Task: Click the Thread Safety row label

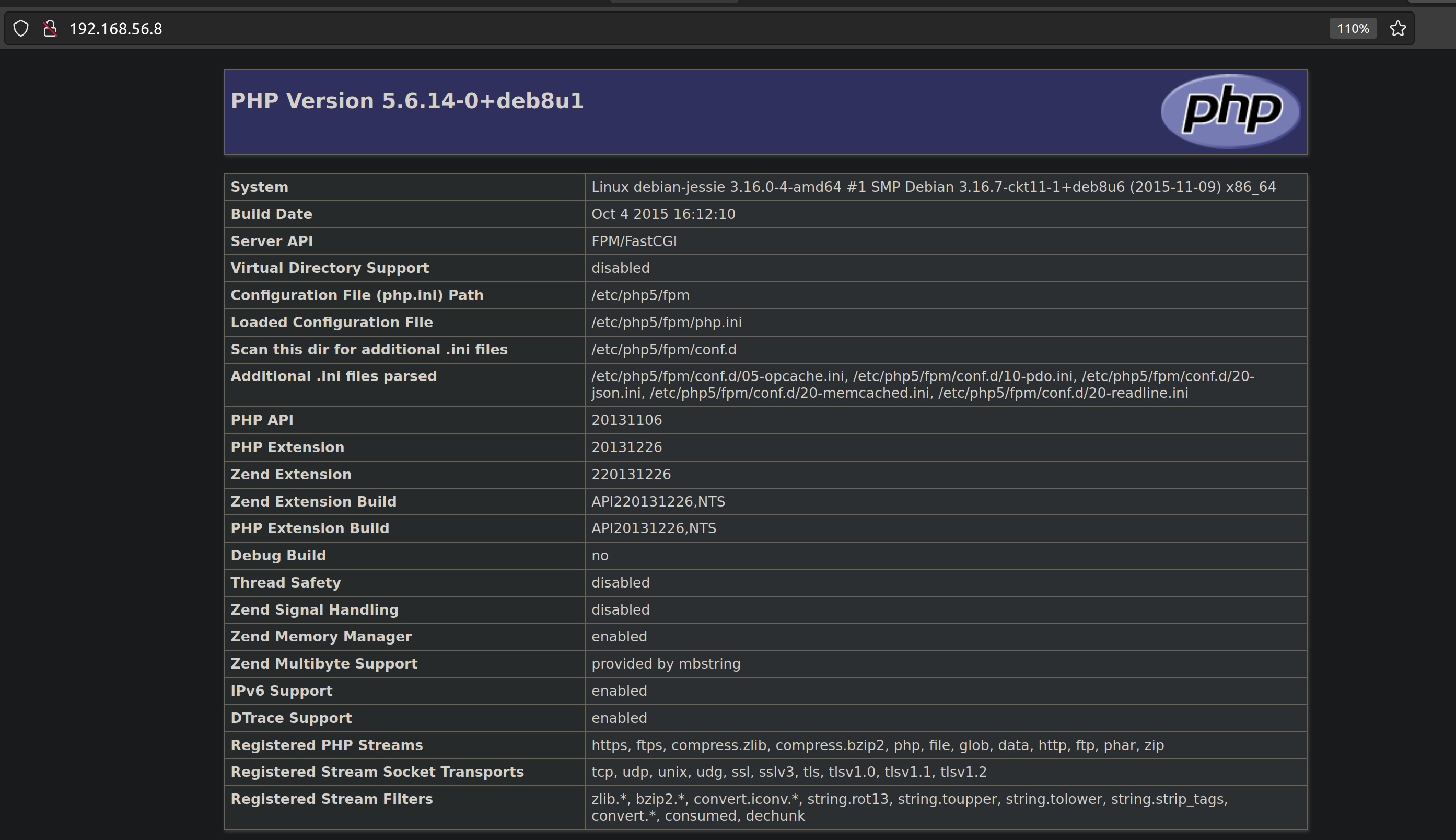Action: pyautogui.click(x=285, y=583)
